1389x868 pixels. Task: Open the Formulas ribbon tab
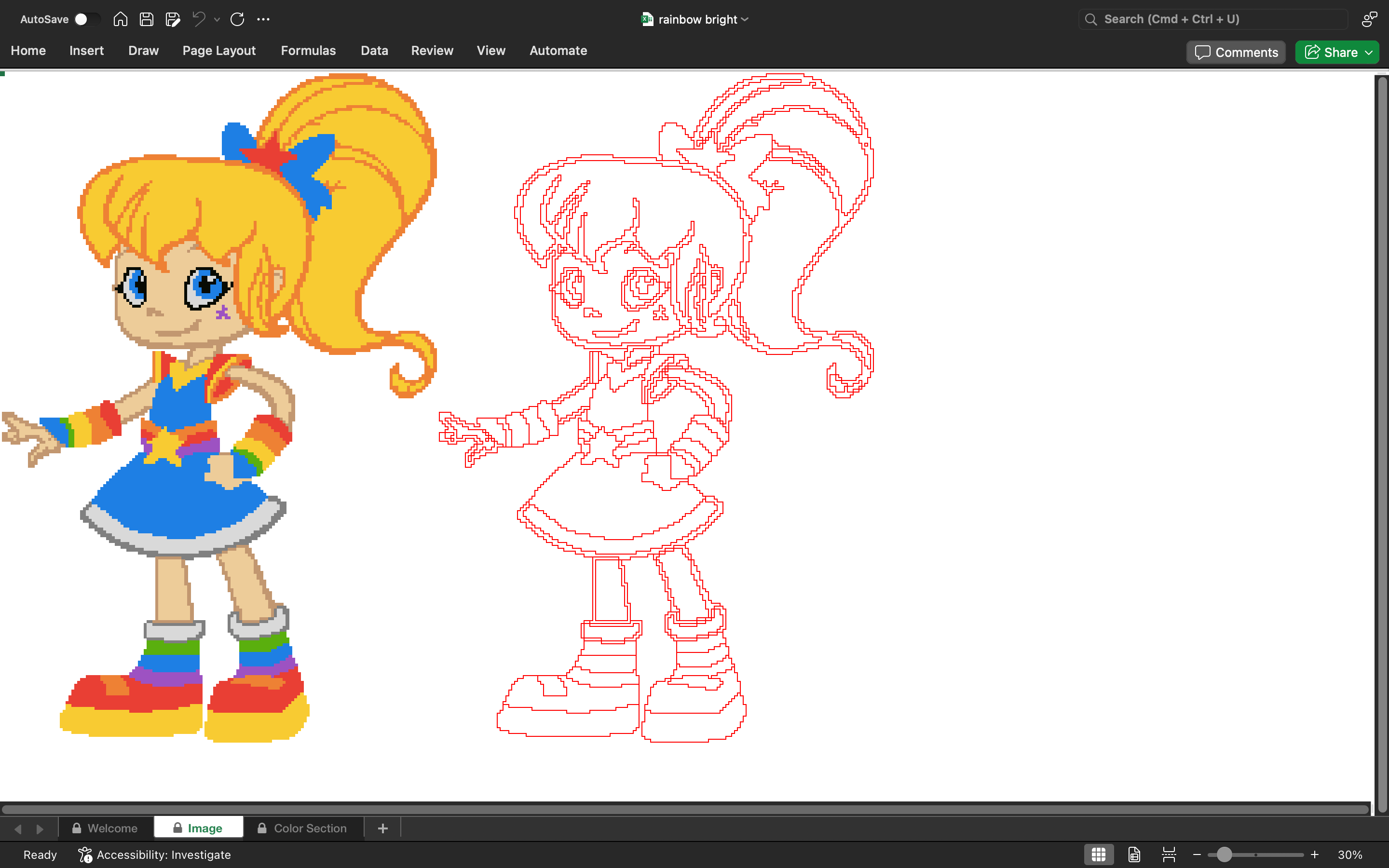[x=308, y=51]
